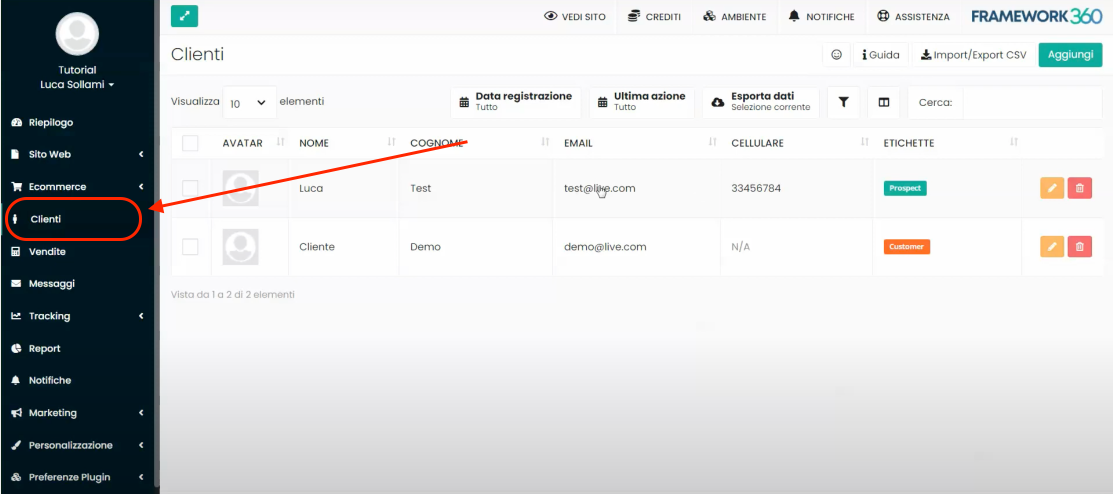Viewport: 1113px width, 494px height.
Task: Open Messaggi in the sidebar
Action: pos(51,284)
